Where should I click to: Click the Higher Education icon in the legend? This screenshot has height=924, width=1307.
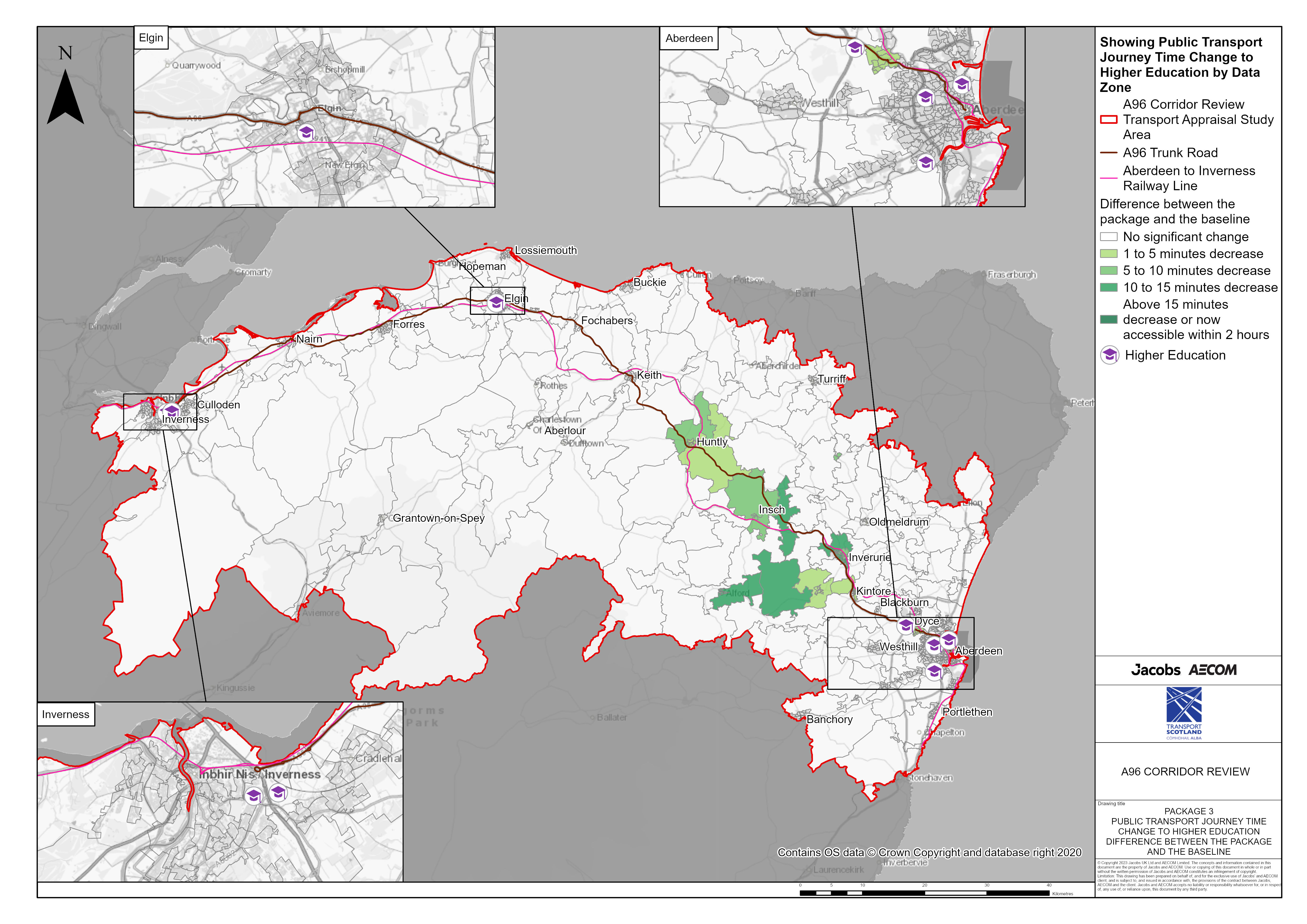pos(1109,355)
